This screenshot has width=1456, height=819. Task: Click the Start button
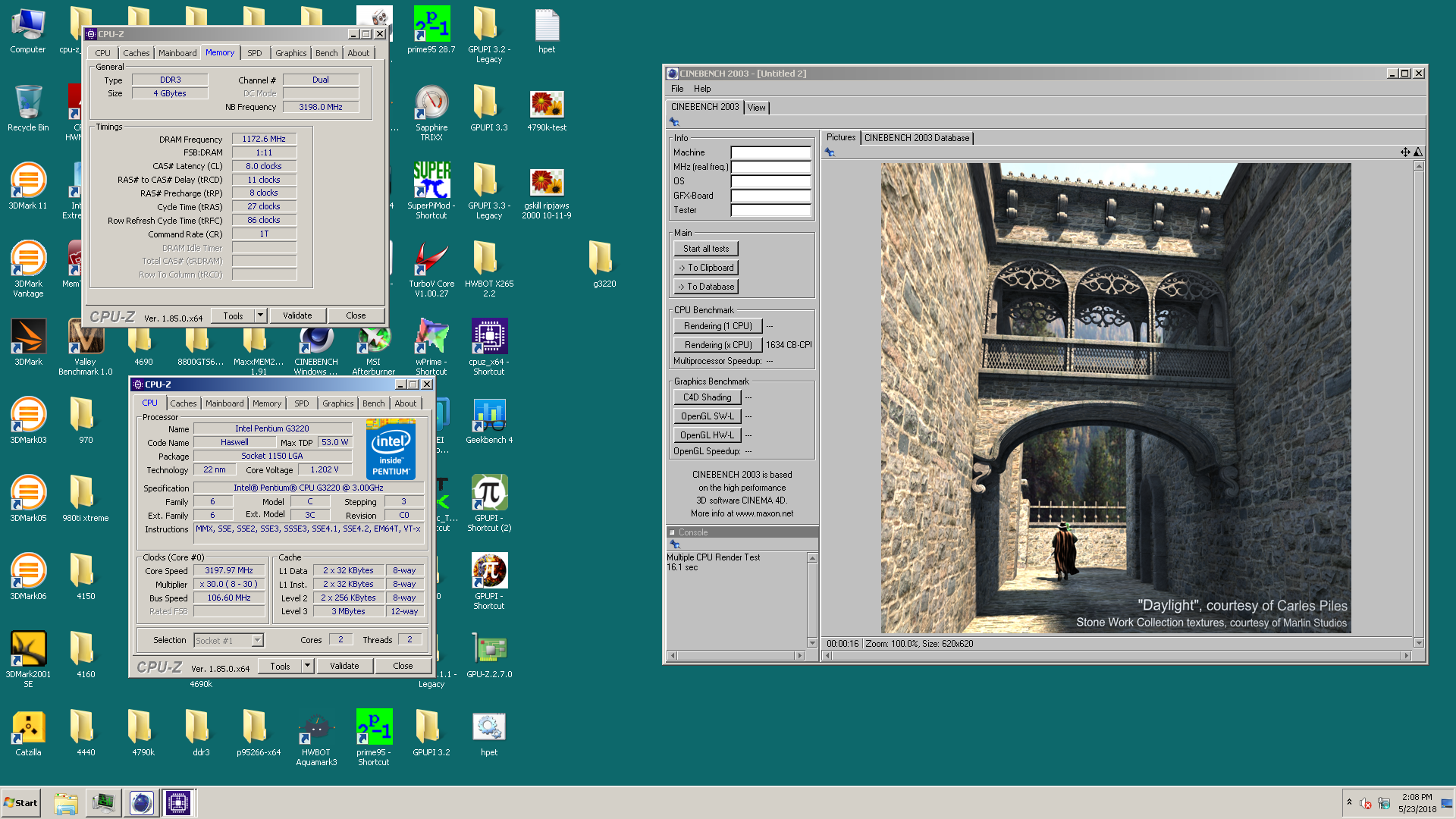pos(21,802)
